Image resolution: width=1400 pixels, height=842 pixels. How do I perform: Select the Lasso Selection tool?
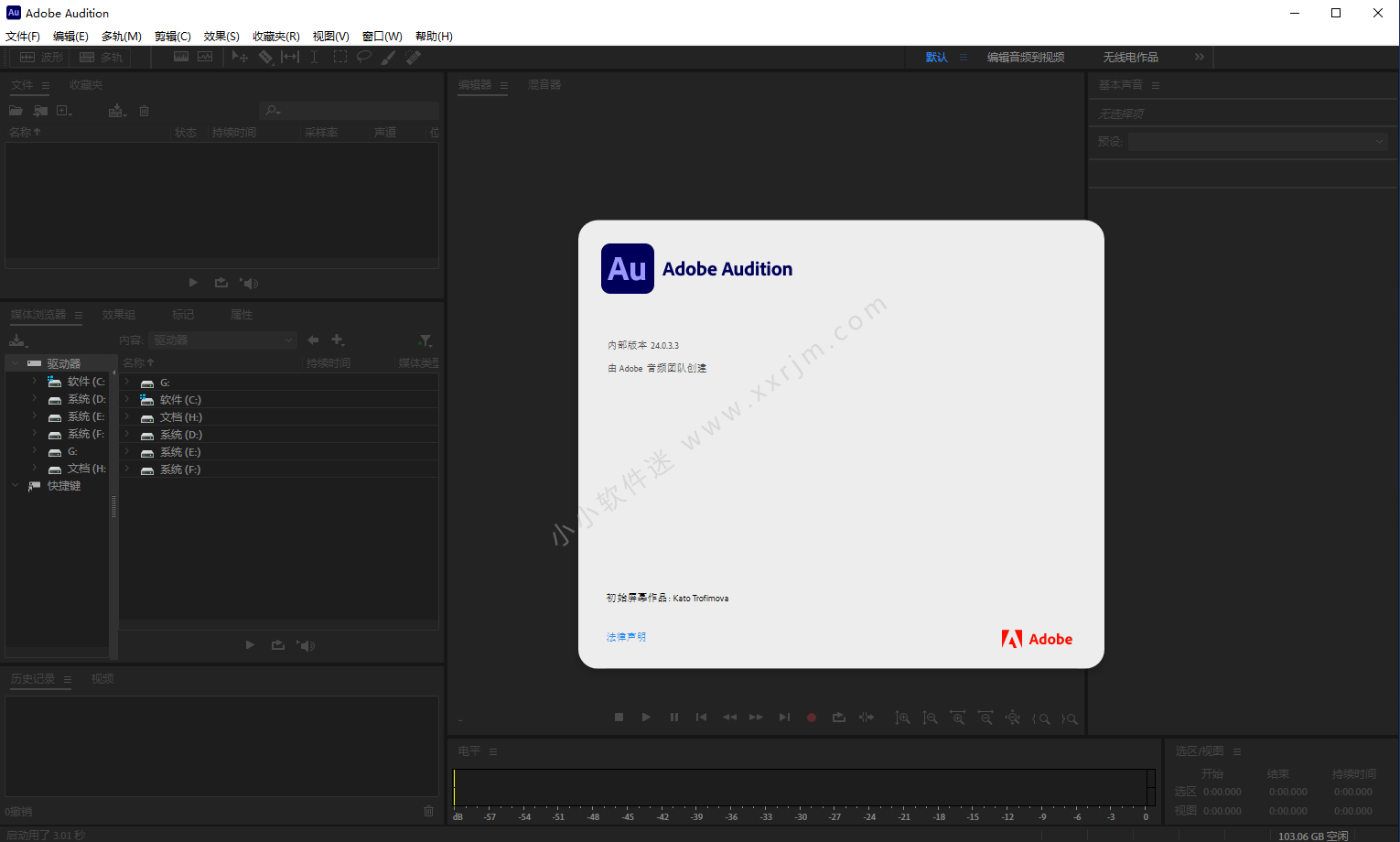tap(364, 57)
